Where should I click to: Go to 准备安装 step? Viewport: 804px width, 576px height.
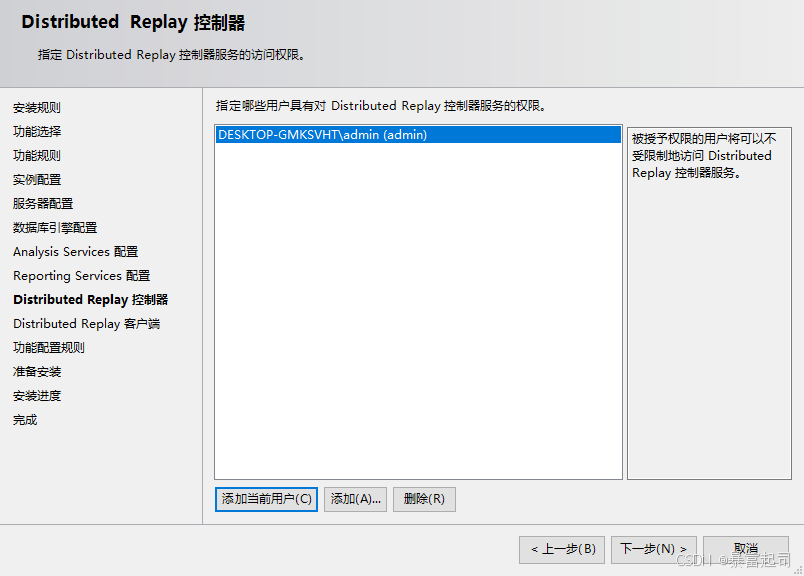click(37, 372)
